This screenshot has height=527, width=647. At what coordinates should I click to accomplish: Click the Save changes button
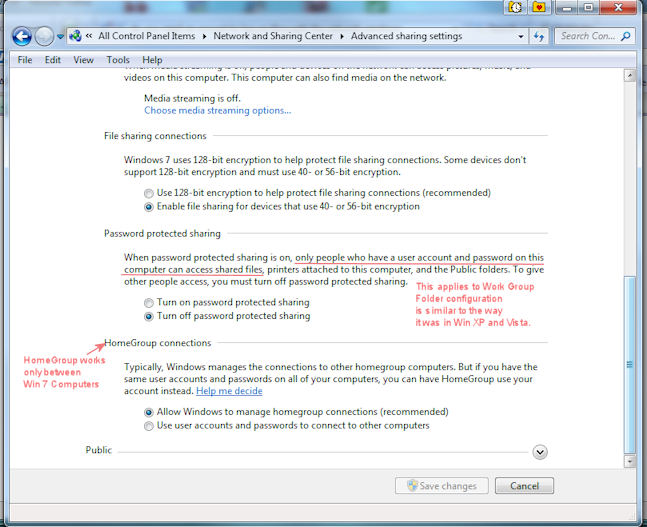(x=442, y=486)
